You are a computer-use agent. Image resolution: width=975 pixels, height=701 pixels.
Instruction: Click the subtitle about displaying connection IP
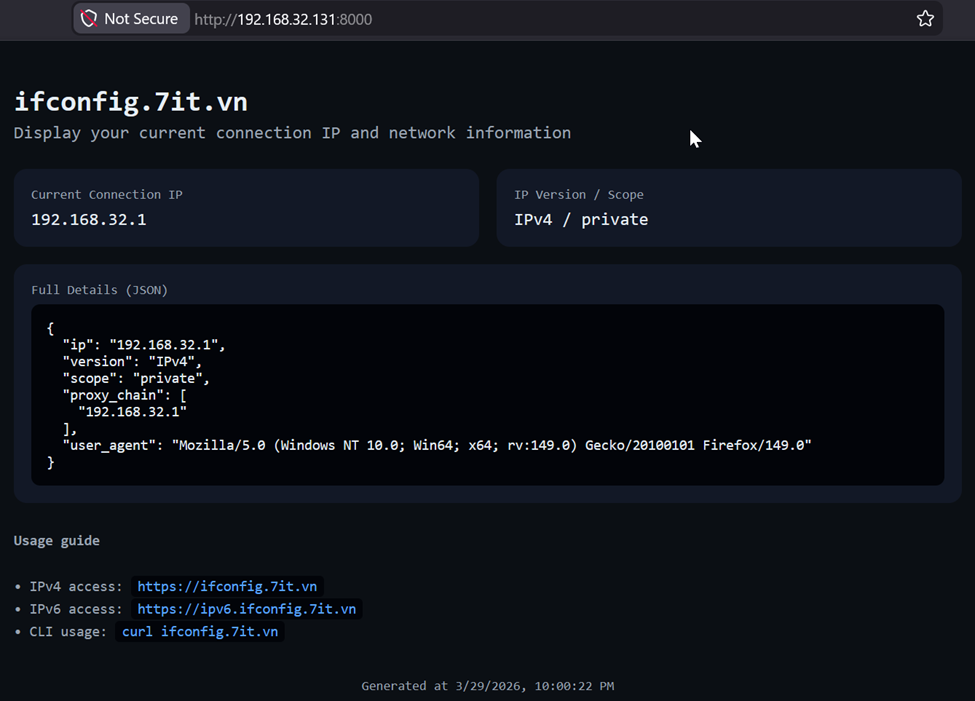tap(292, 132)
